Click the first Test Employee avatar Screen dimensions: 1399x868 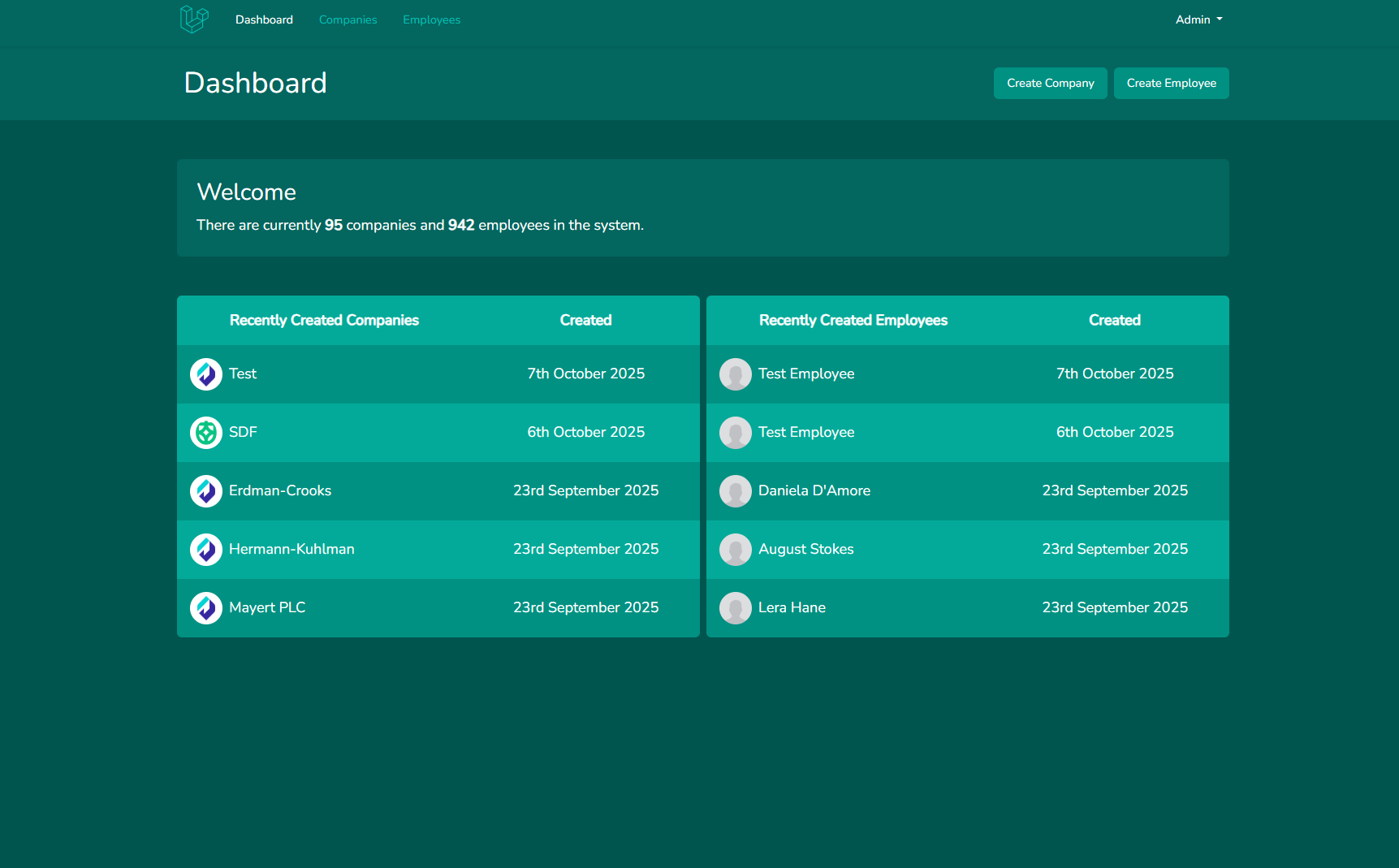pos(736,374)
